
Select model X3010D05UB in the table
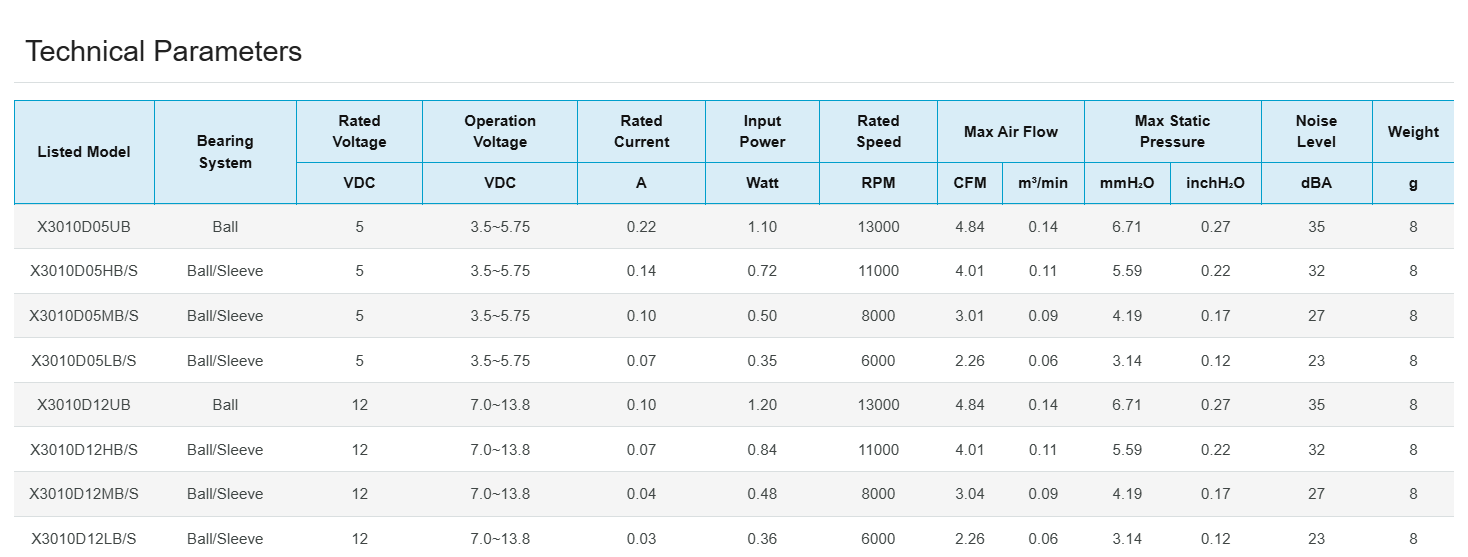84,227
